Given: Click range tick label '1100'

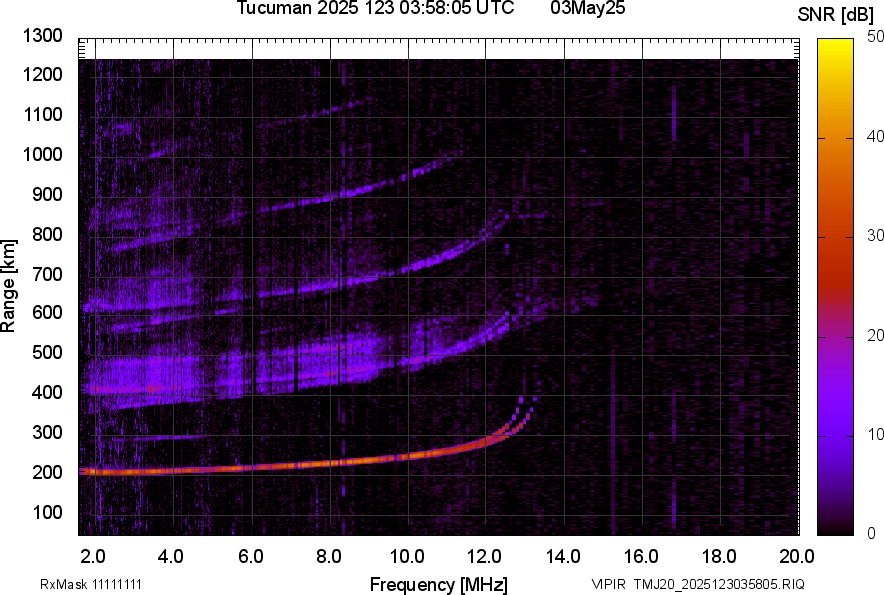Looking at the screenshot, I should [x=43, y=114].
